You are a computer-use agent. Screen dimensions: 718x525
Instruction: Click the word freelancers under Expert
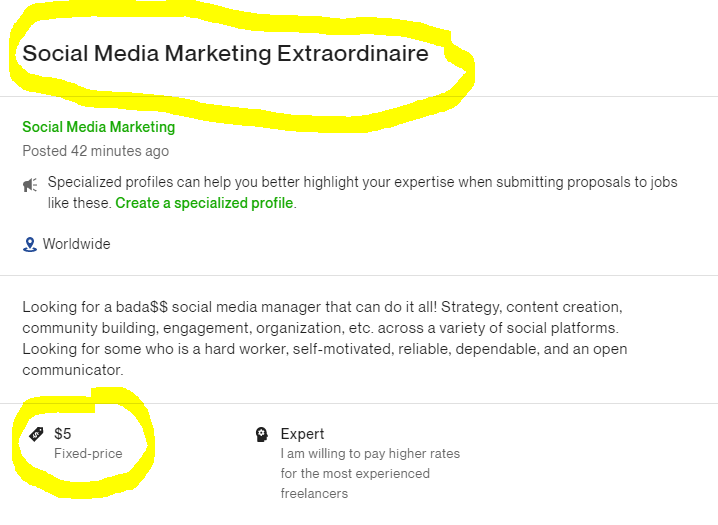point(314,493)
